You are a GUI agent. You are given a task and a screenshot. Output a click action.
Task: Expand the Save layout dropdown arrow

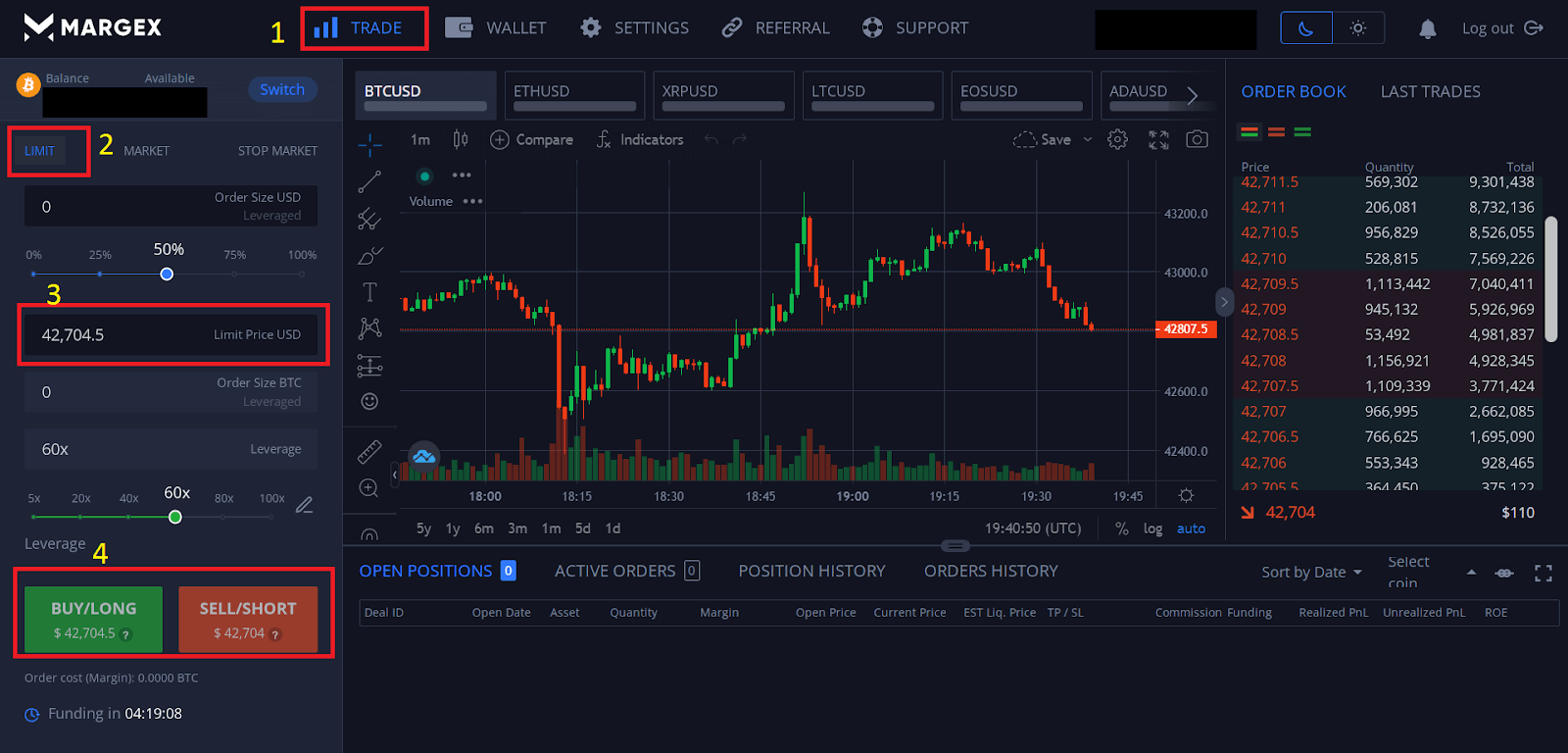coord(1088,139)
